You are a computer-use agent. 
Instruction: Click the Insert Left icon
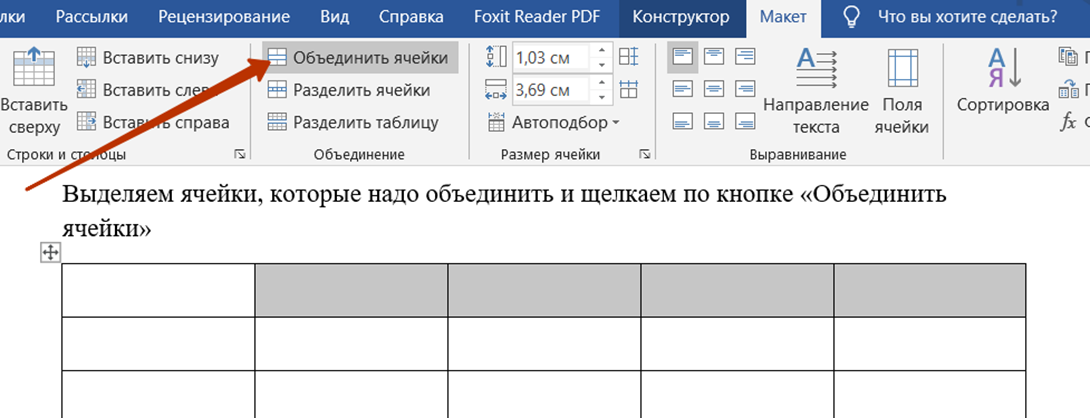(86, 89)
